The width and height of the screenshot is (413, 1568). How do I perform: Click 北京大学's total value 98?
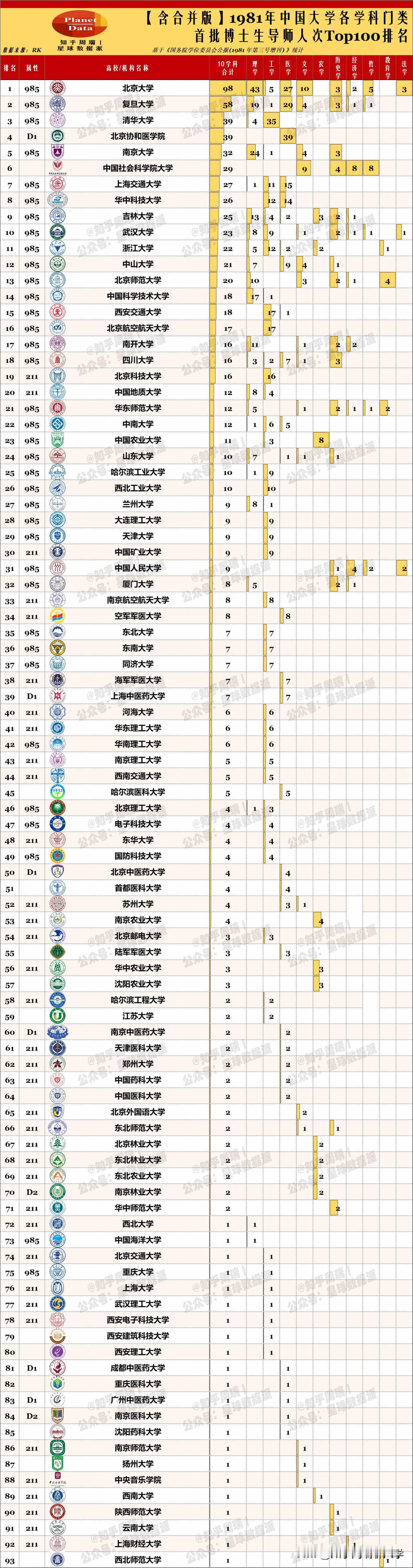coord(227,89)
